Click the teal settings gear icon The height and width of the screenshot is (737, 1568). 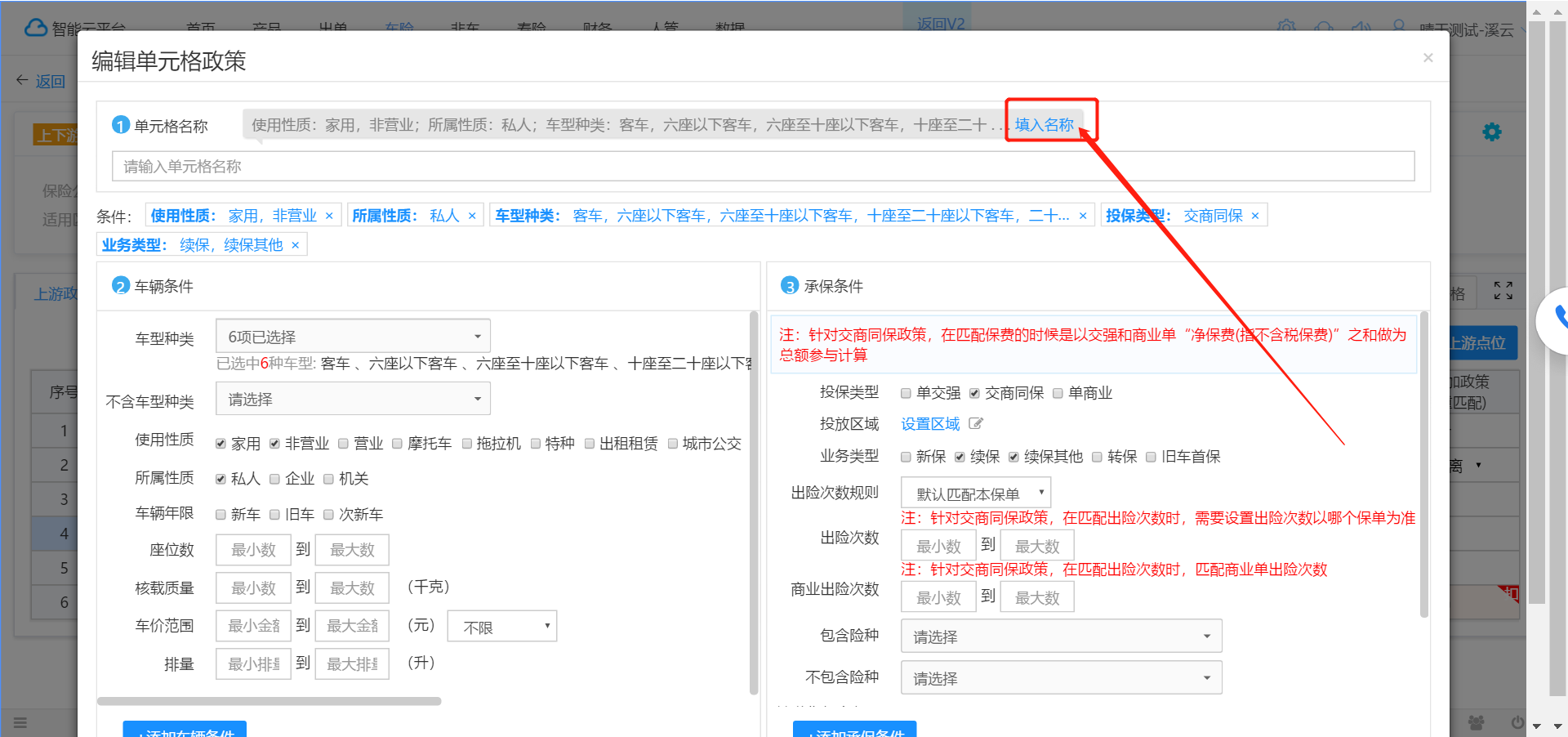click(1492, 132)
